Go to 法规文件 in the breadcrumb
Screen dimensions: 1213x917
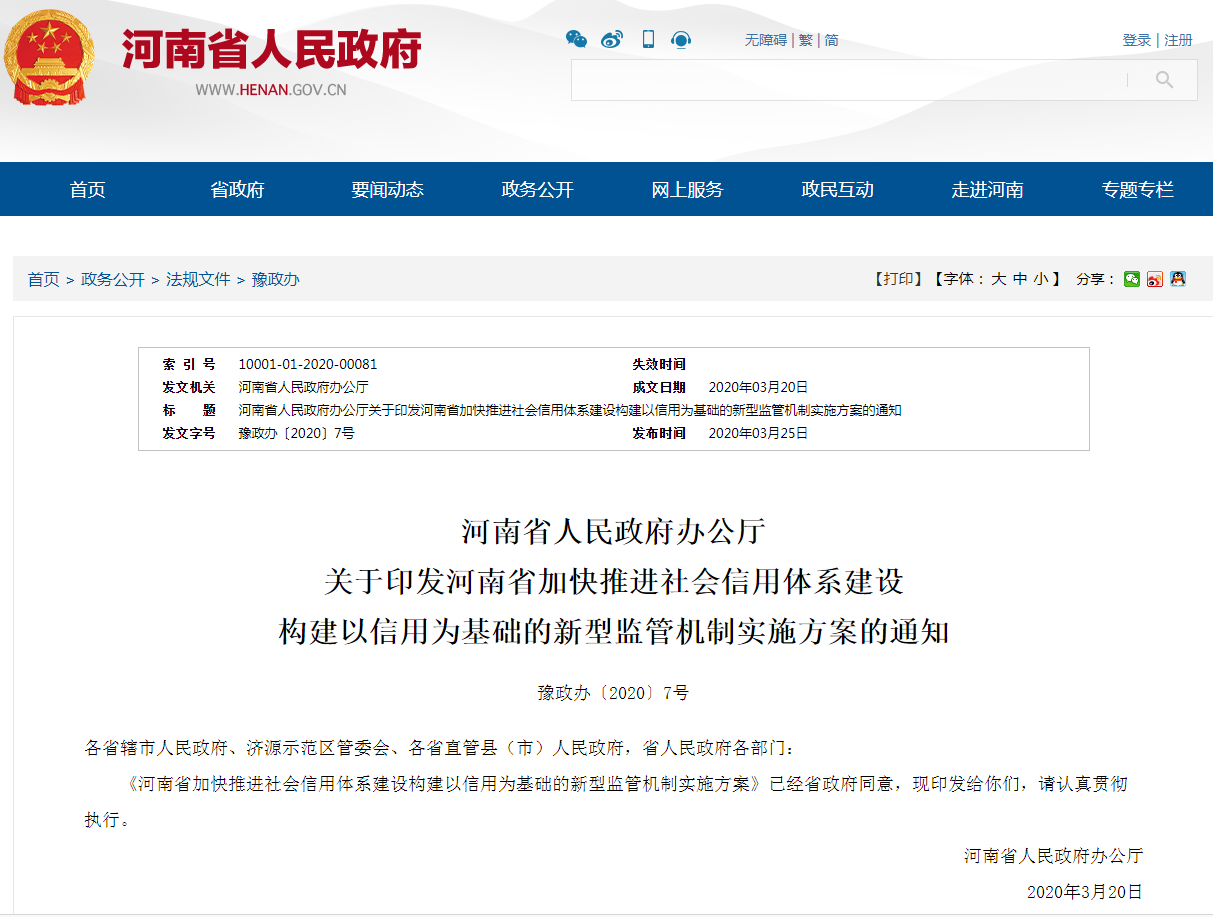point(198,279)
